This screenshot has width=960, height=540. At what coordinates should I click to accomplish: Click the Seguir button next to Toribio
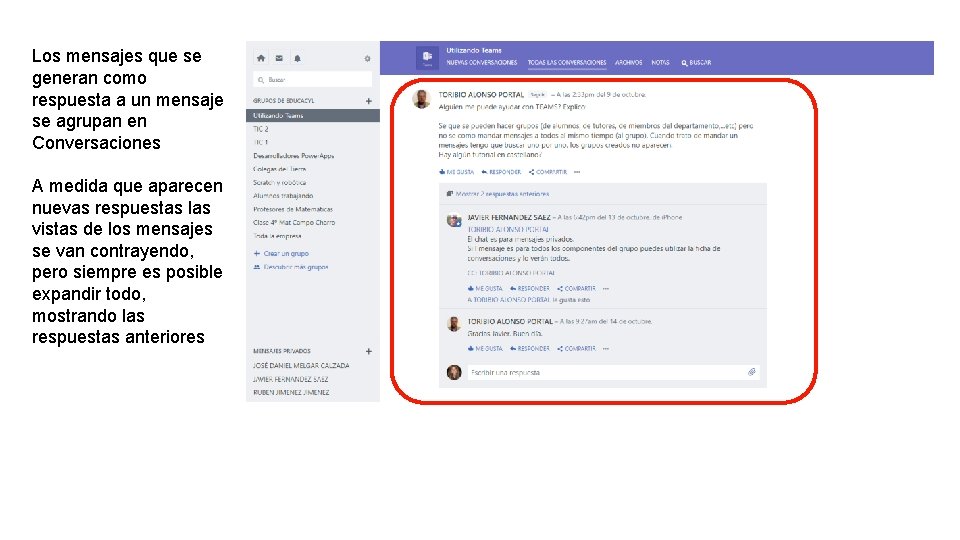[x=538, y=95]
